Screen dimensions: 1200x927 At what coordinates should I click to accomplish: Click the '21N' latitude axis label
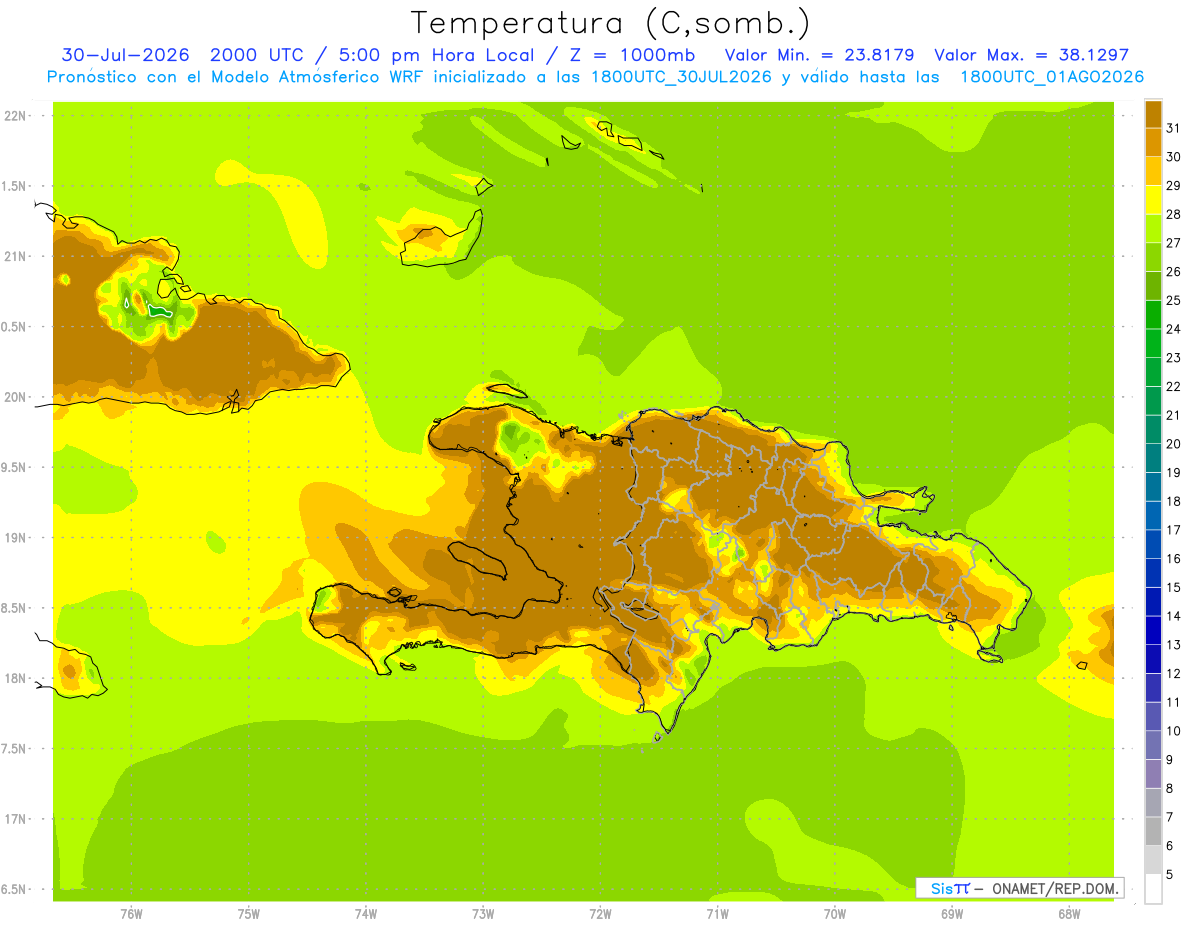(x=14, y=256)
